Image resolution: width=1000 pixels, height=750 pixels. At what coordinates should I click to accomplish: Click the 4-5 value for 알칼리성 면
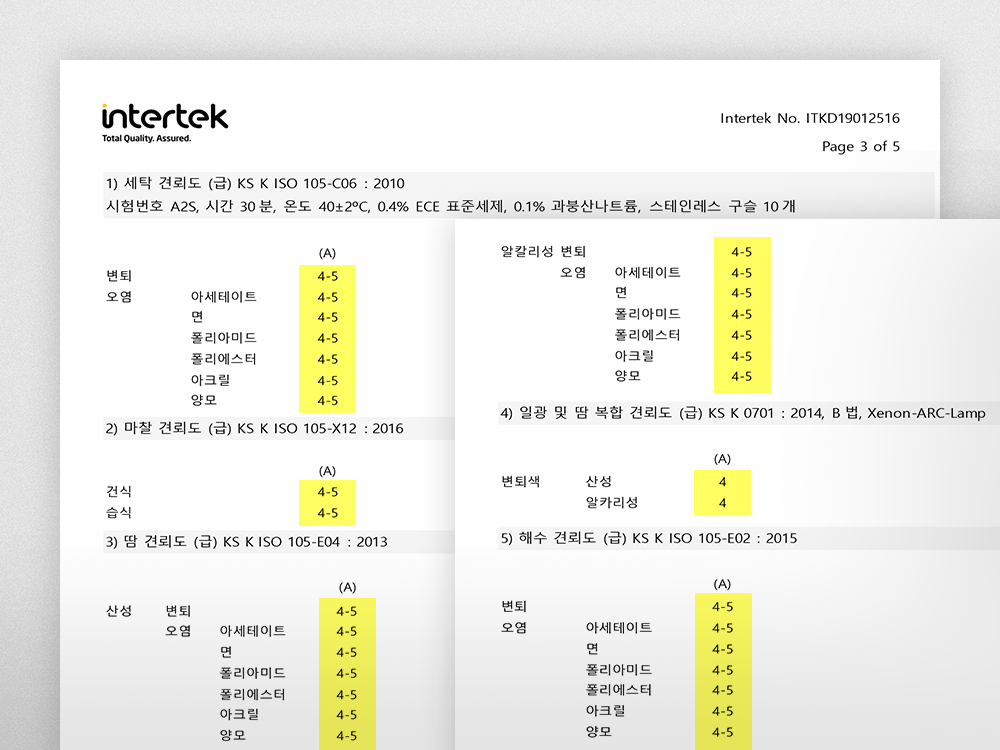(742, 293)
